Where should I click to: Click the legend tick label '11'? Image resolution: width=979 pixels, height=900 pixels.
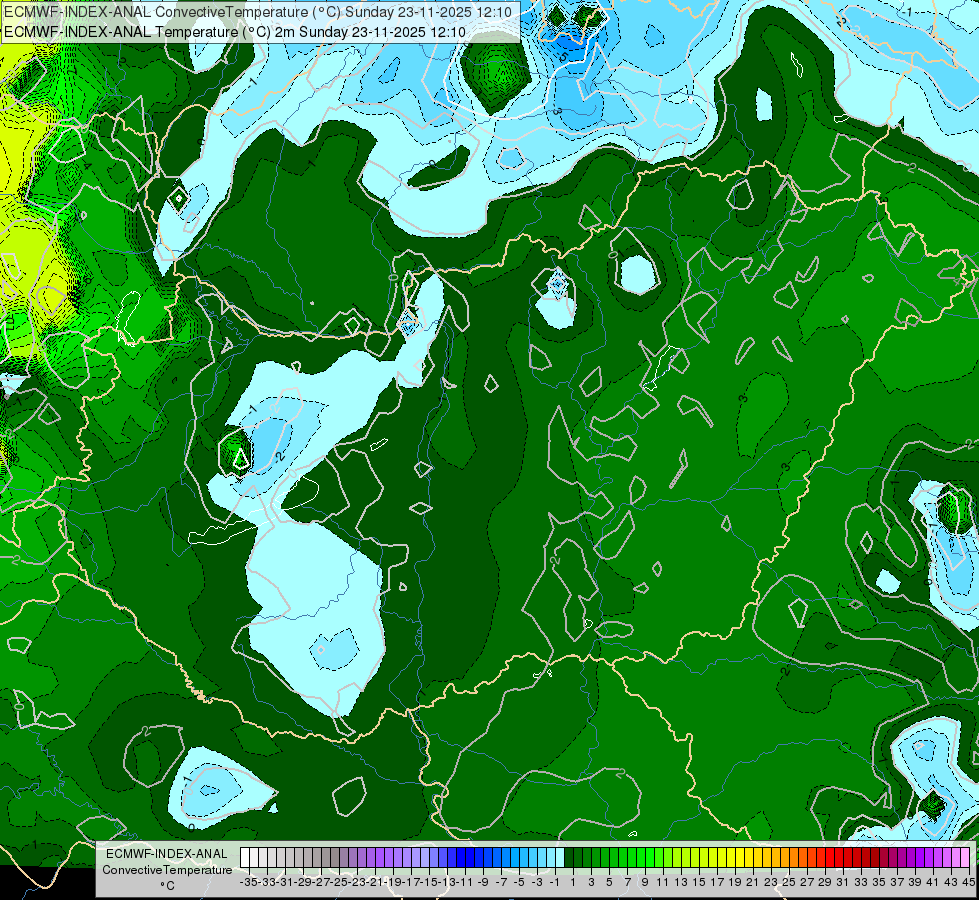pos(662,882)
